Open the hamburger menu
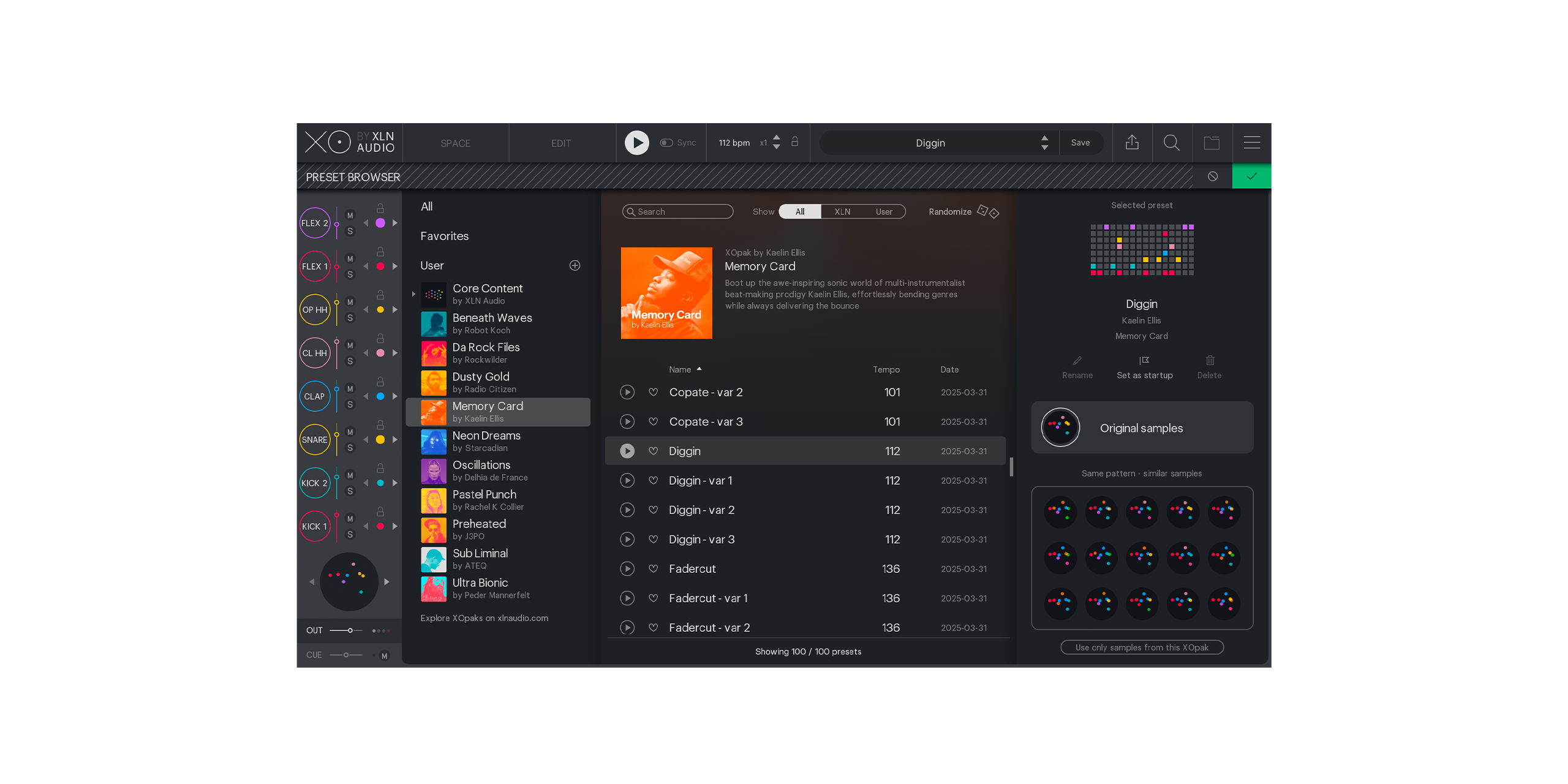Image resolution: width=1568 pixels, height=784 pixels. [x=1252, y=143]
